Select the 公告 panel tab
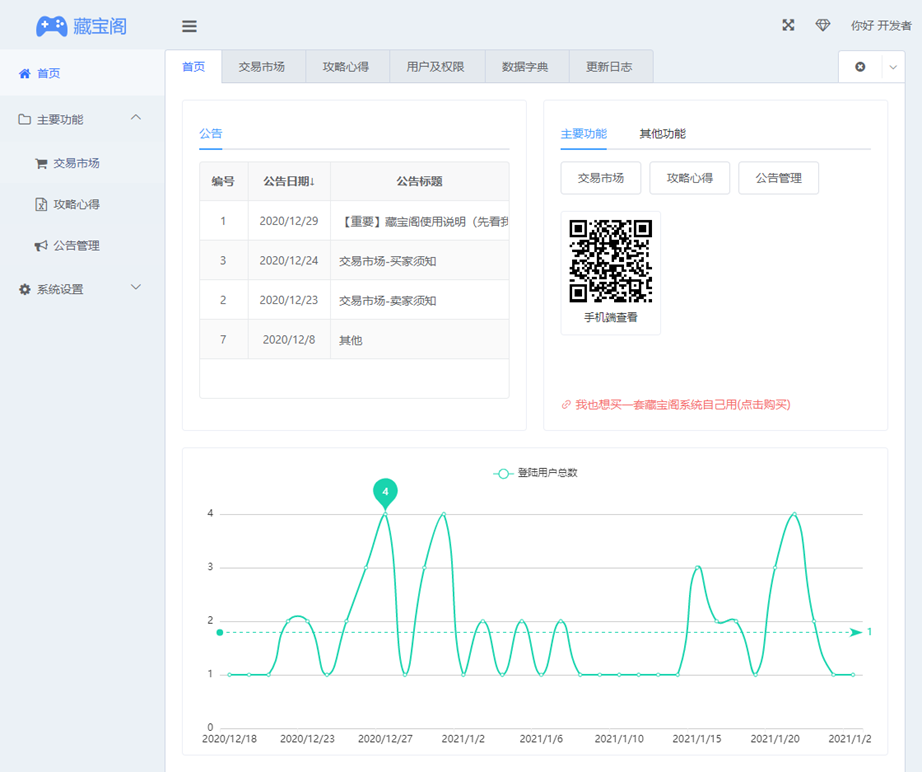 click(211, 134)
